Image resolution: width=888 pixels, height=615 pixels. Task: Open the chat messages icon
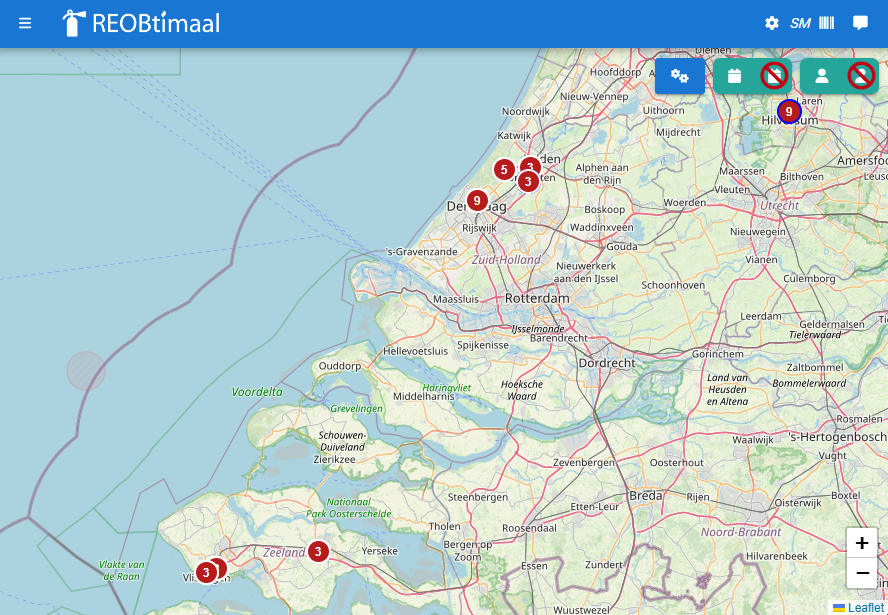(x=860, y=23)
